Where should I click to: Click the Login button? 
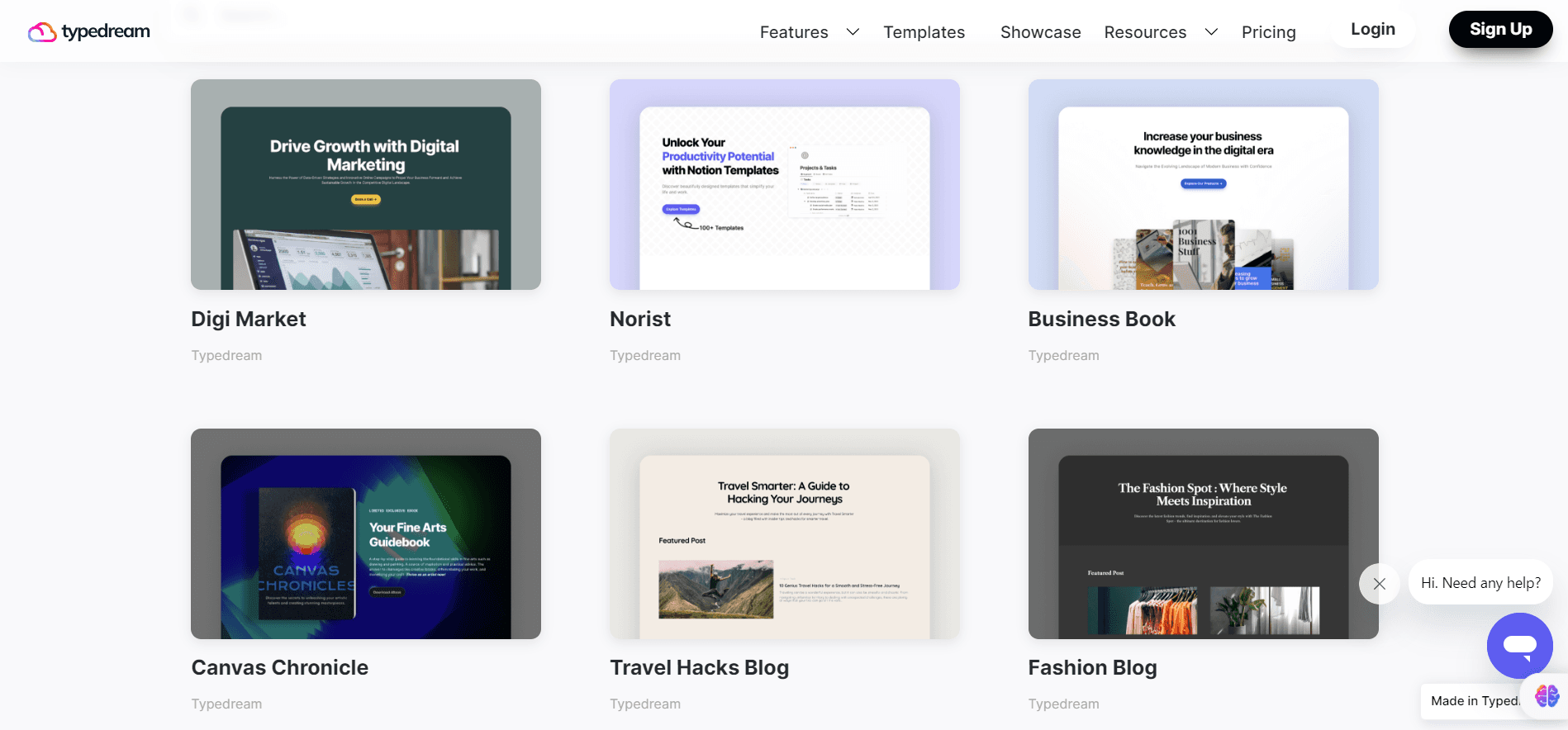pyautogui.click(x=1372, y=30)
